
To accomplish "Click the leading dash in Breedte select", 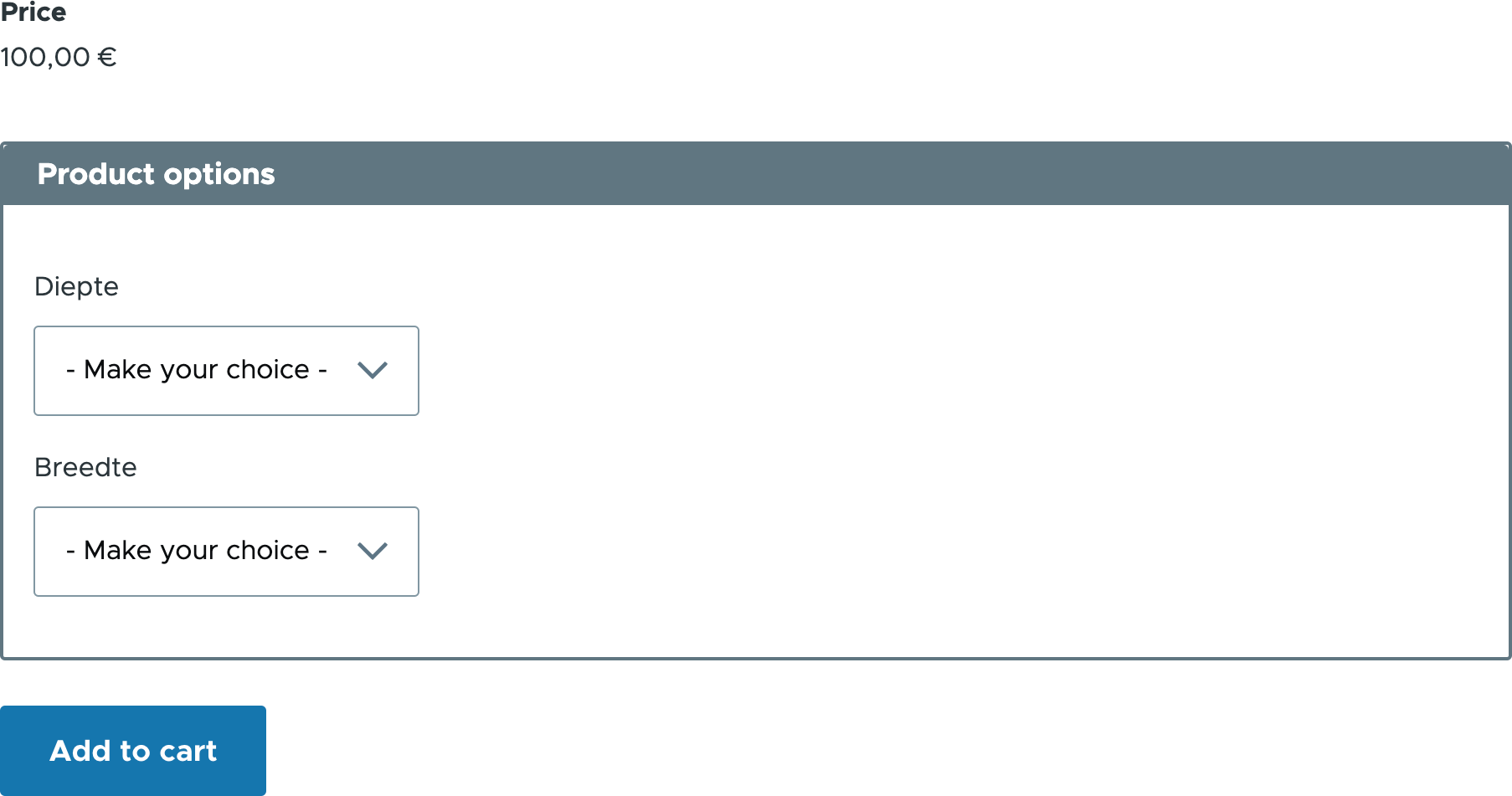I will (70, 551).
